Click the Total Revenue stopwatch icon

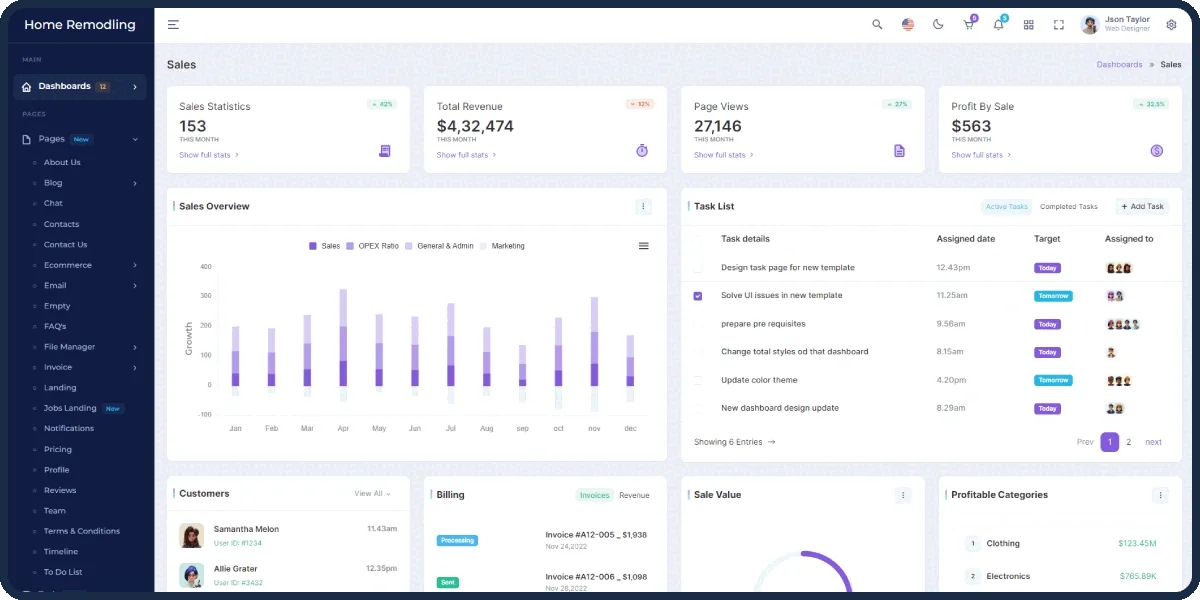click(x=642, y=151)
